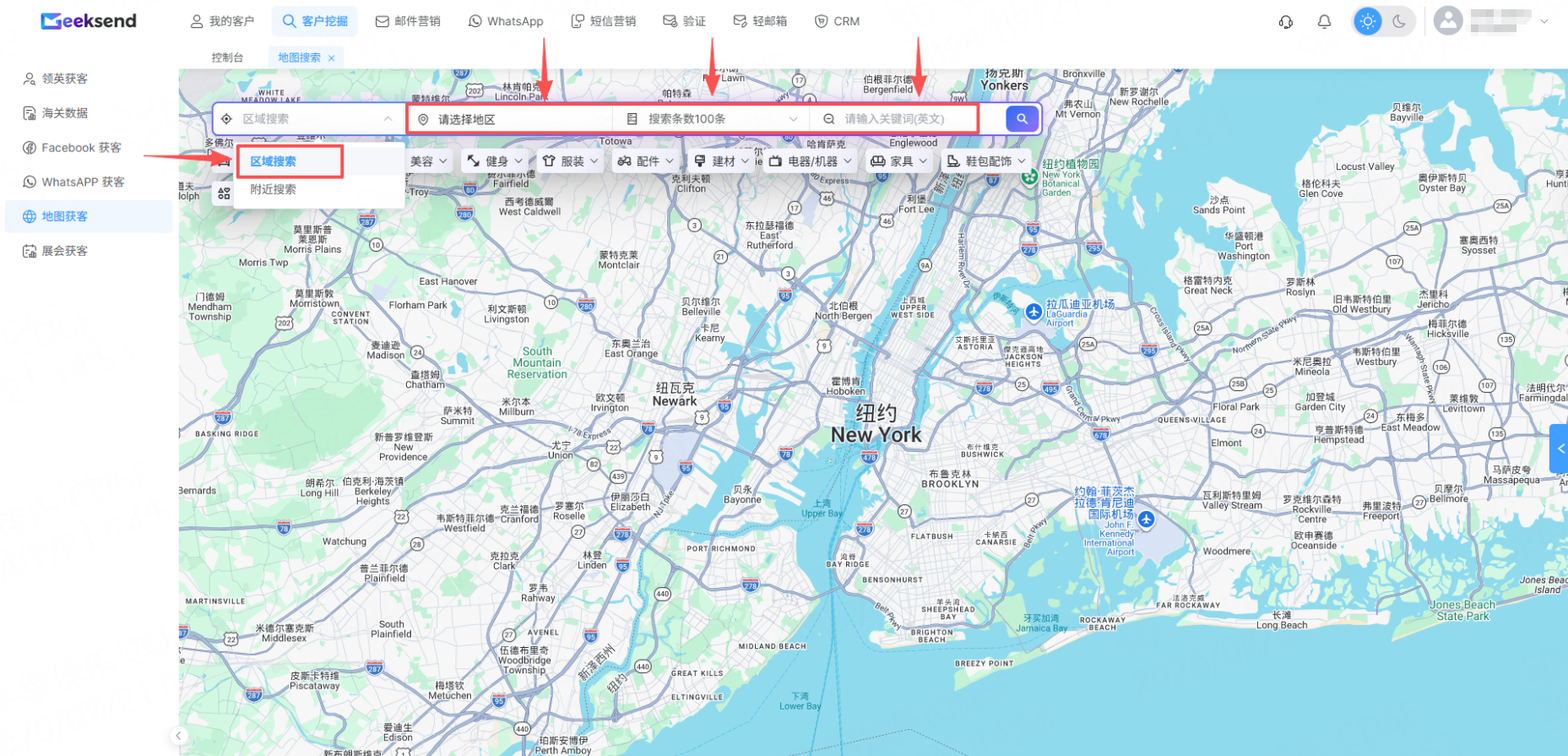Switch to light mode sun toggle
Image resolution: width=1568 pixels, height=756 pixels.
pos(1368,21)
